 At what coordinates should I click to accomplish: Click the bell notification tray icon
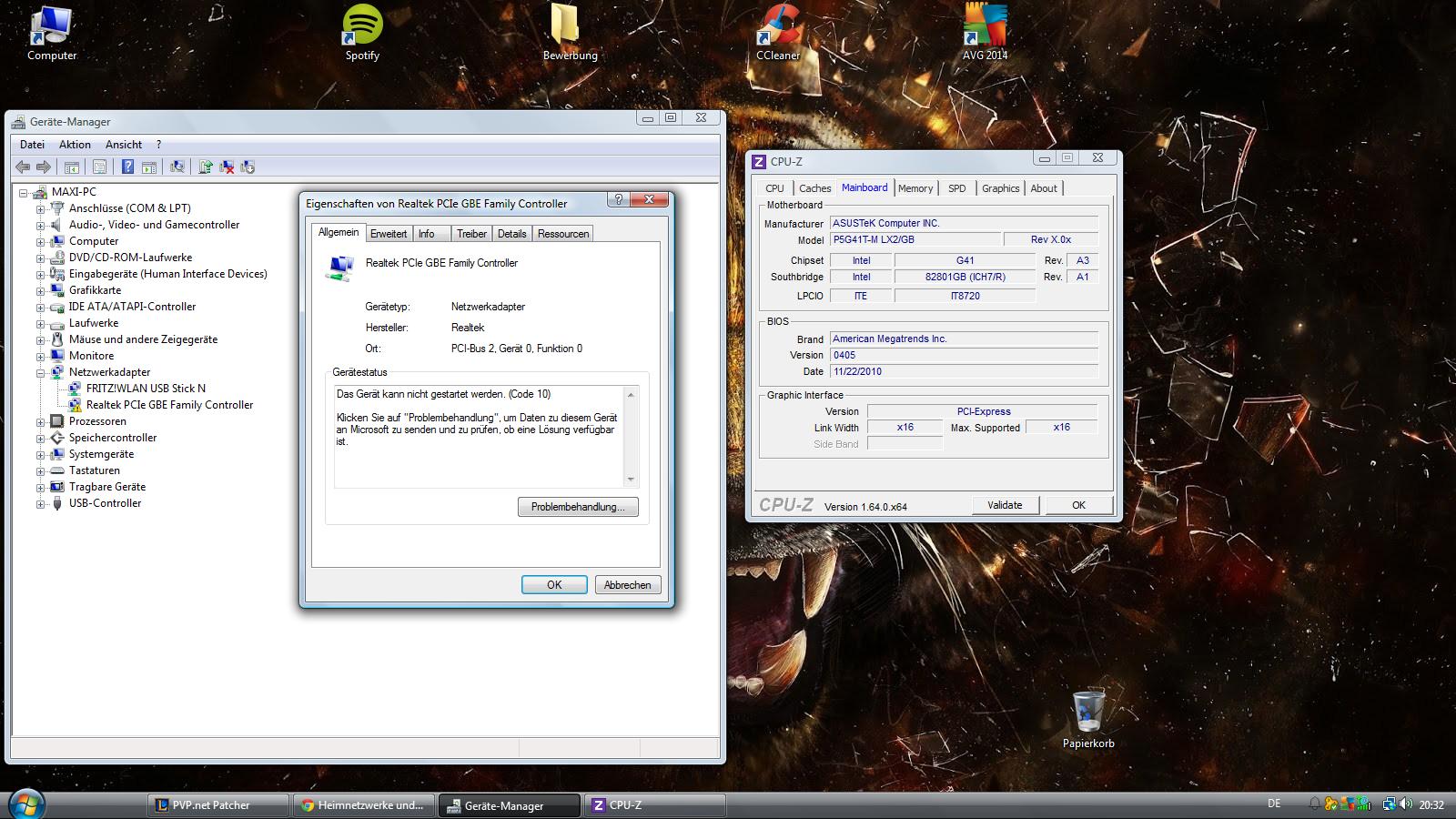click(x=1314, y=804)
